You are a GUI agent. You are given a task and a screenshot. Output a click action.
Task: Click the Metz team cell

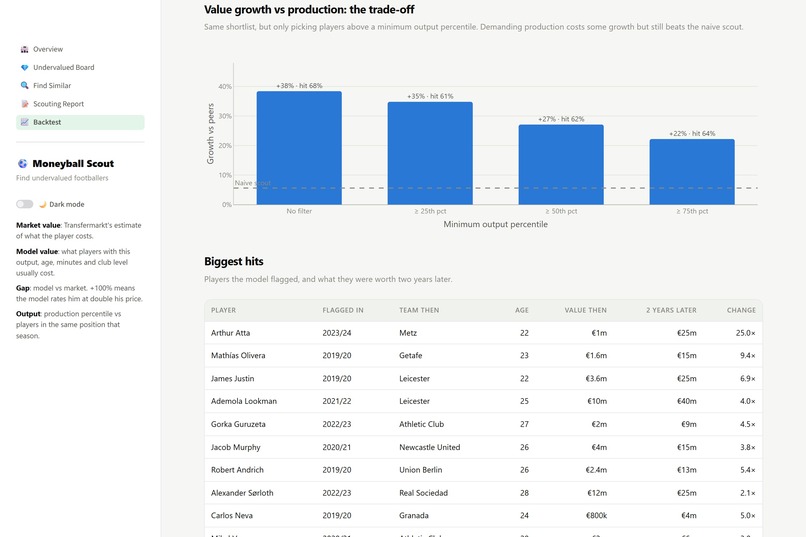[408, 333]
